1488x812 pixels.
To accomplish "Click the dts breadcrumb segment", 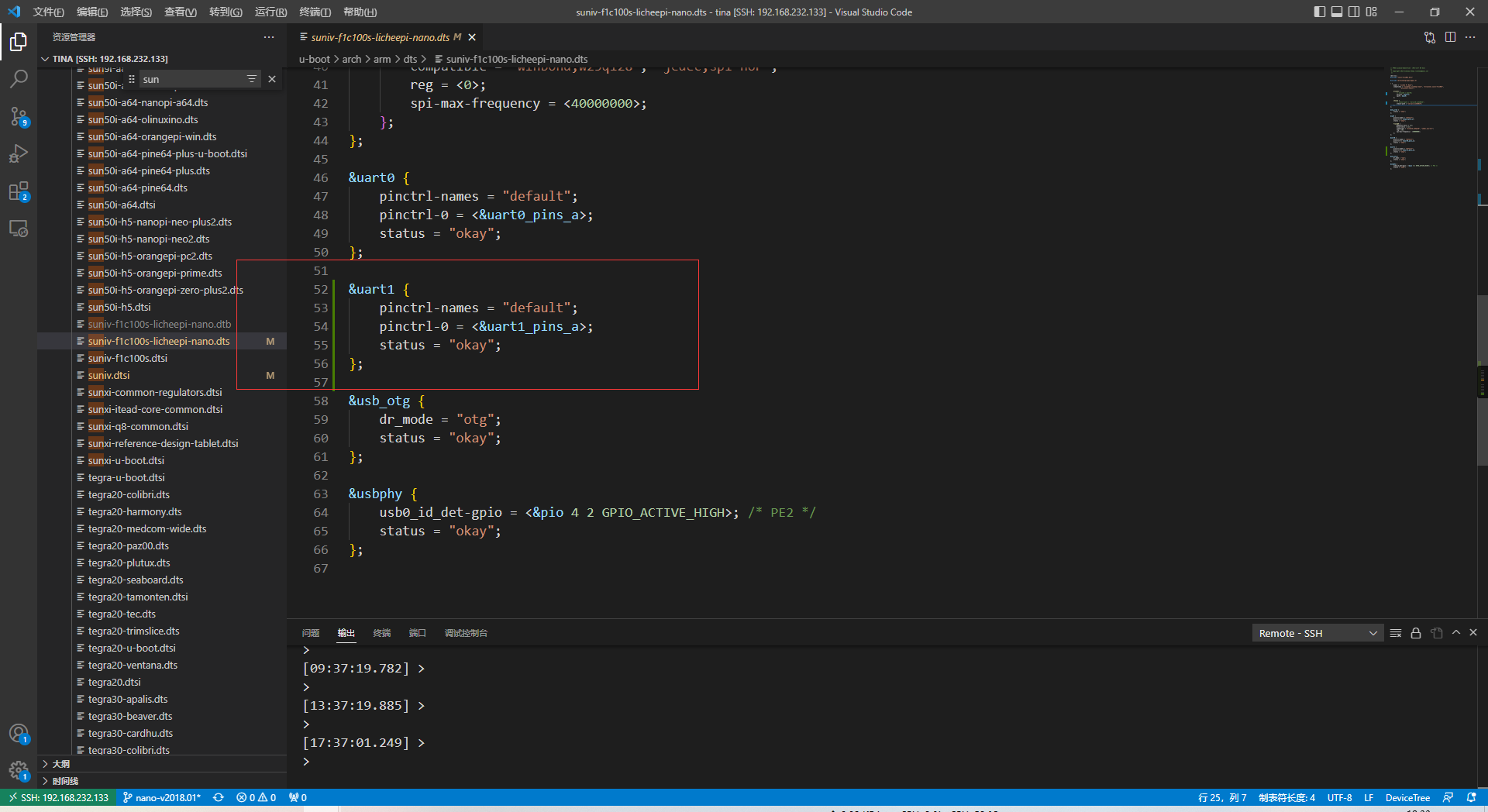I will (410, 59).
